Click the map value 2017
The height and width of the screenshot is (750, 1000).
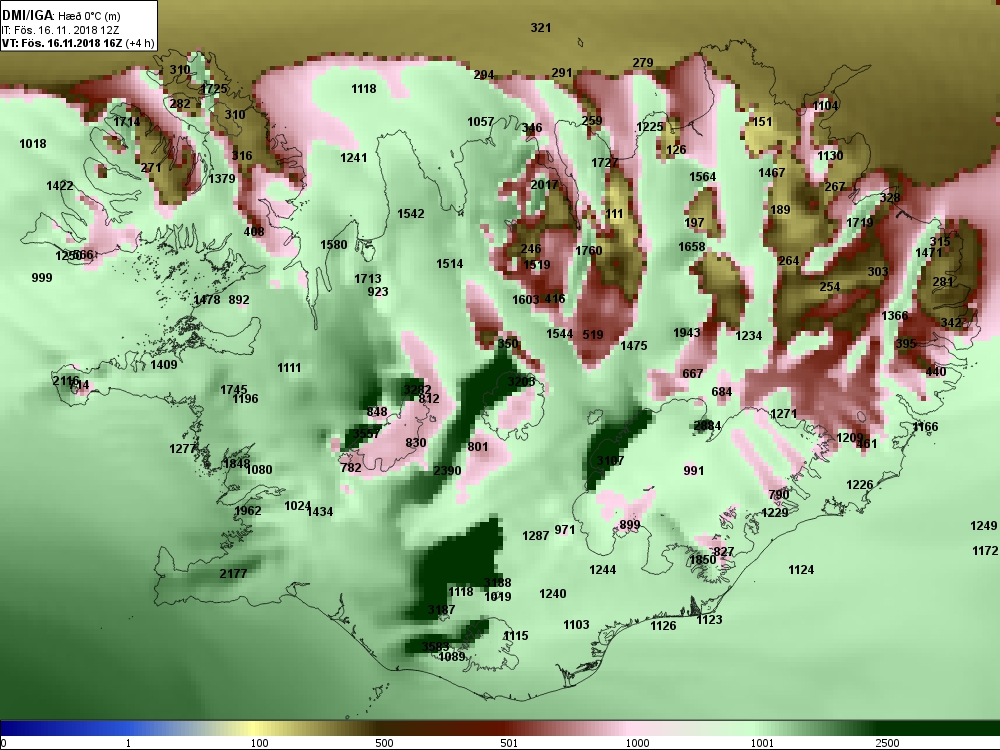click(x=544, y=184)
